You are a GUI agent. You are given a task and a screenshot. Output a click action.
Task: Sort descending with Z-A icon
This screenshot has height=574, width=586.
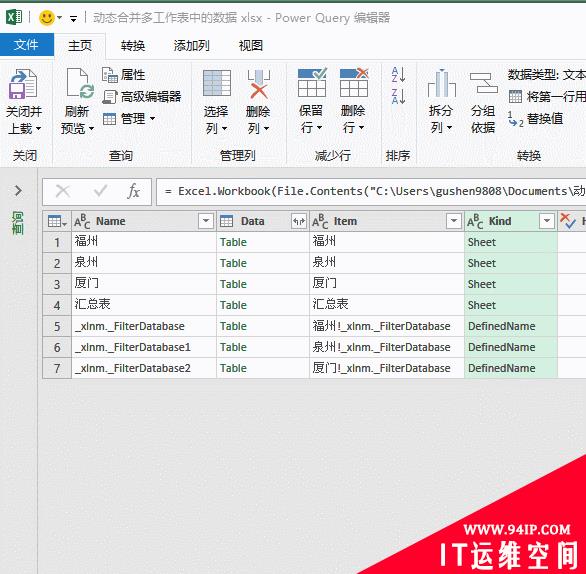tap(398, 96)
